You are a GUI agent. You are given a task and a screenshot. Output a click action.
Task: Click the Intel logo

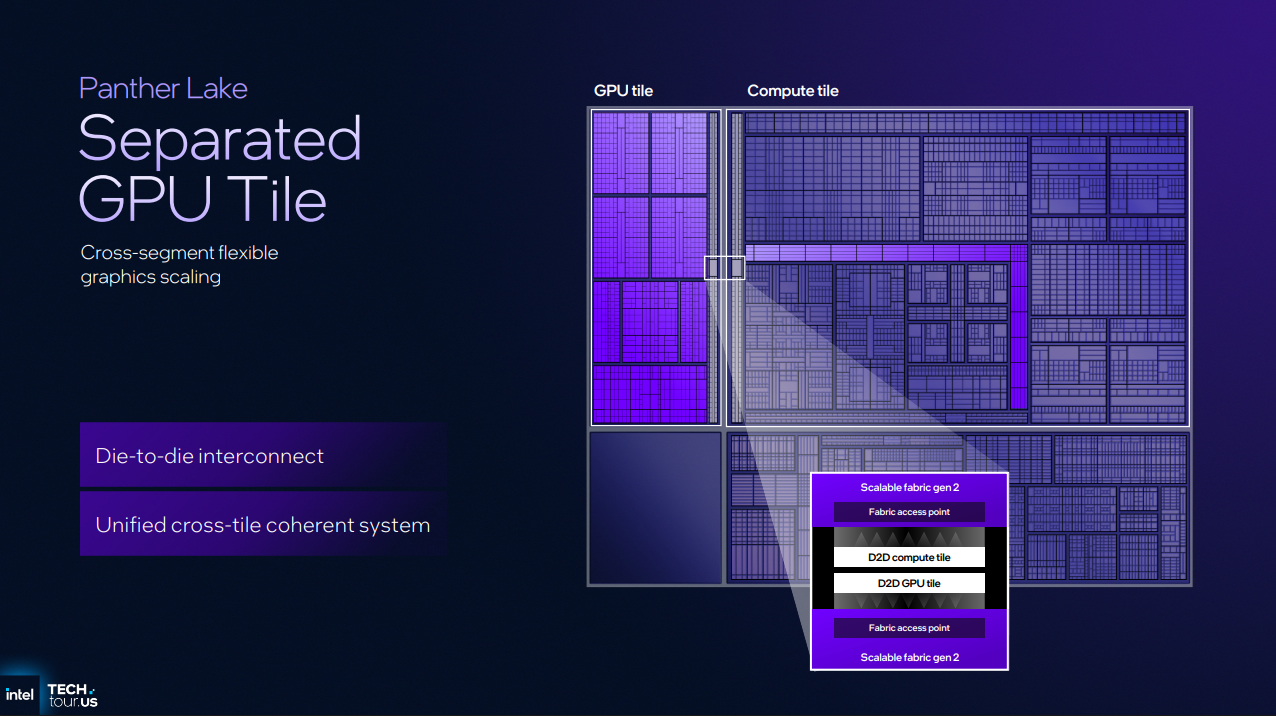pyautogui.click(x=19, y=694)
